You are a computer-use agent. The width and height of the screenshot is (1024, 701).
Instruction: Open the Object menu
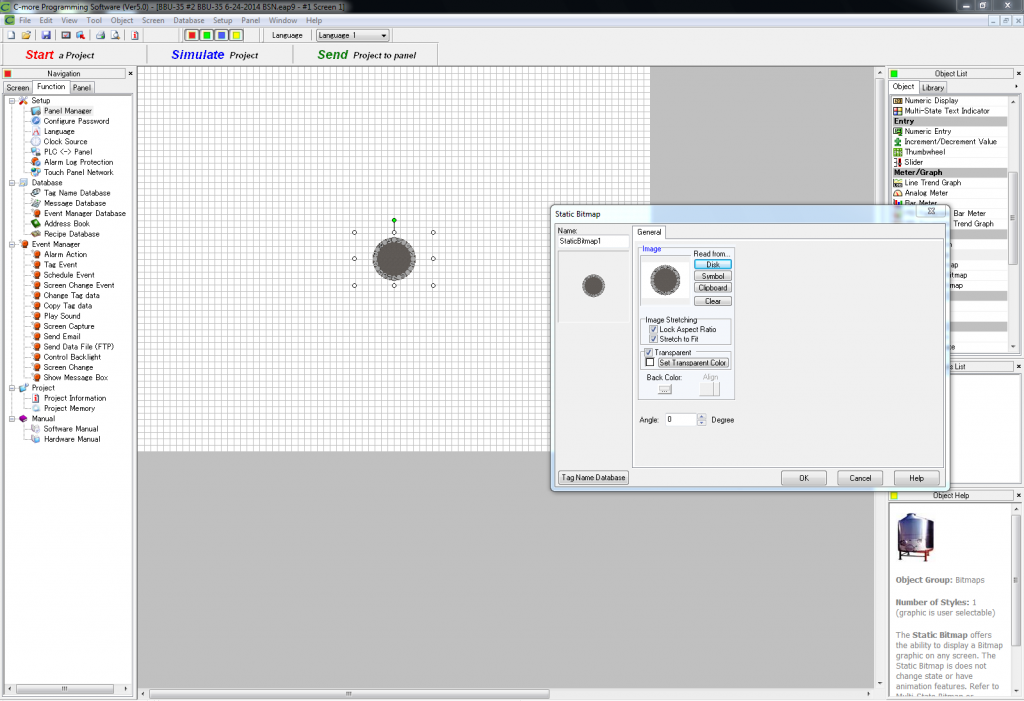[x=122, y=19]
